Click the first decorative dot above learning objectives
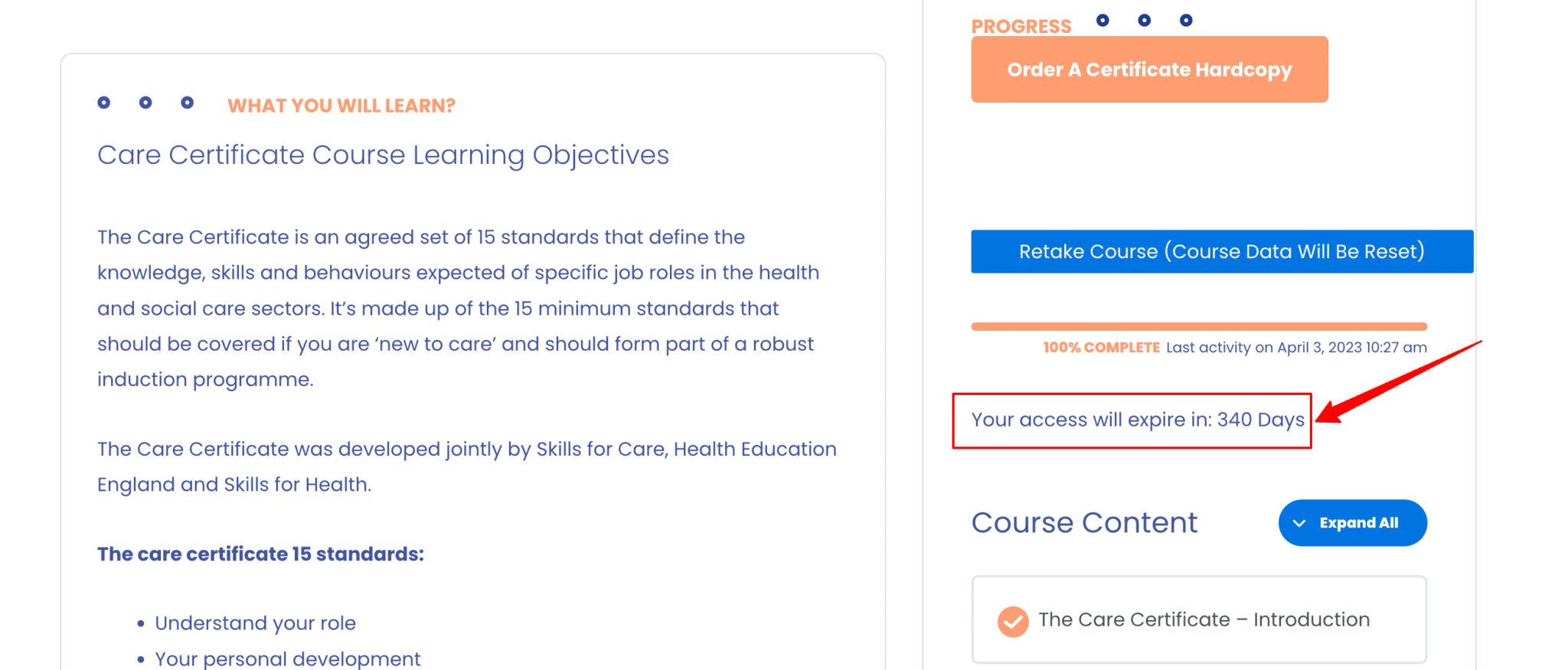The image size is (1568, 670). click(103, 102)
